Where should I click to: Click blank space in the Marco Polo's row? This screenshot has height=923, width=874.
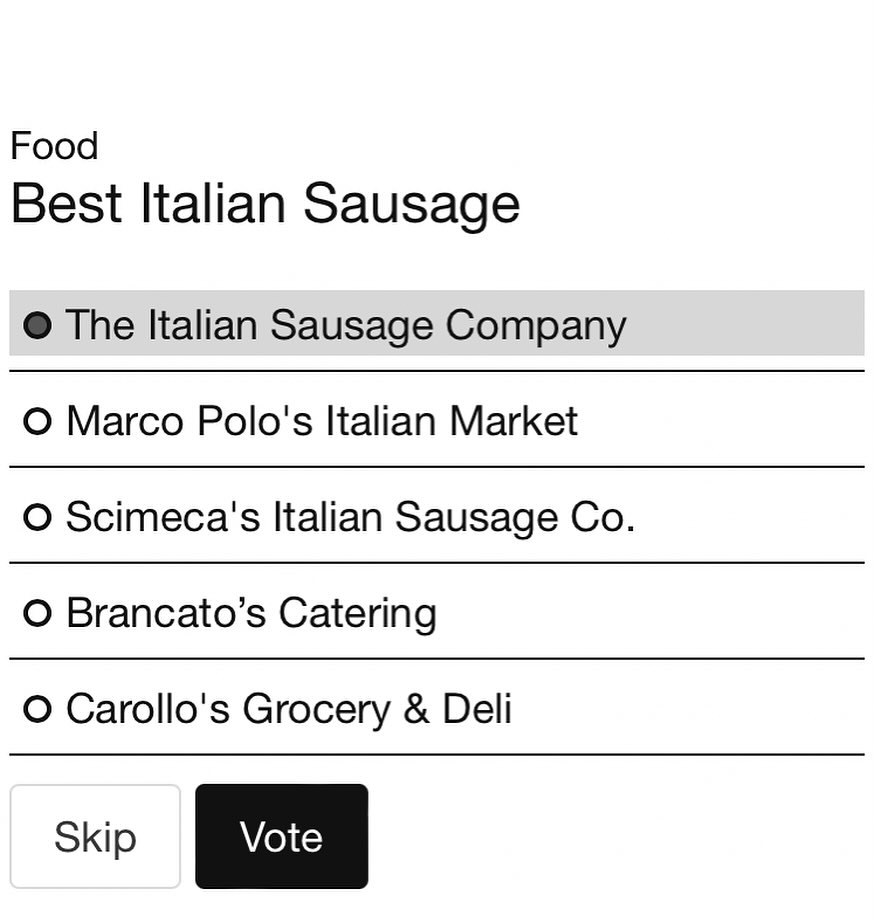pyautogui.click(x=718, y=420)
